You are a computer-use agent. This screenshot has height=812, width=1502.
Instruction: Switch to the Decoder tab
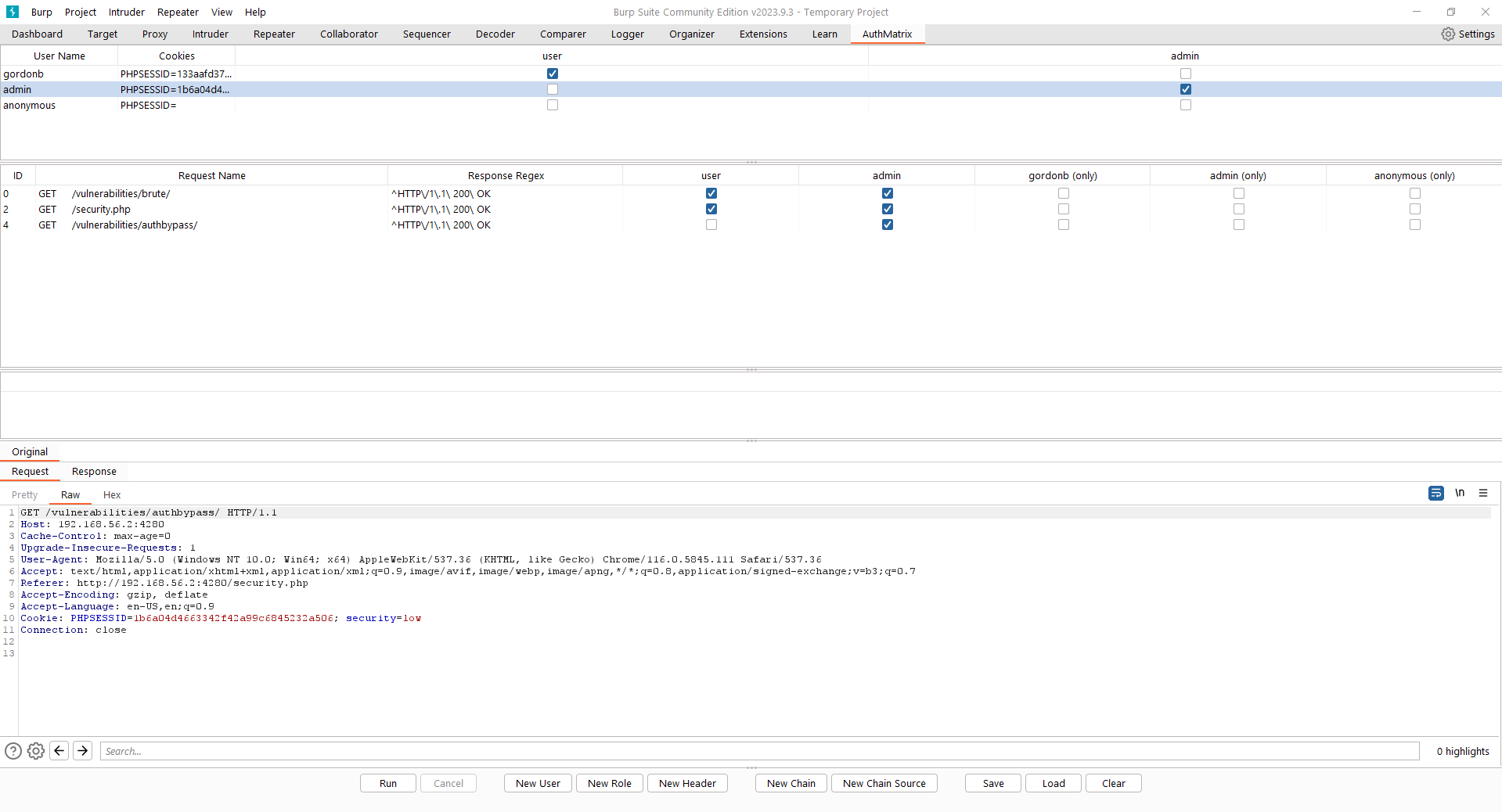coord(495,34)
